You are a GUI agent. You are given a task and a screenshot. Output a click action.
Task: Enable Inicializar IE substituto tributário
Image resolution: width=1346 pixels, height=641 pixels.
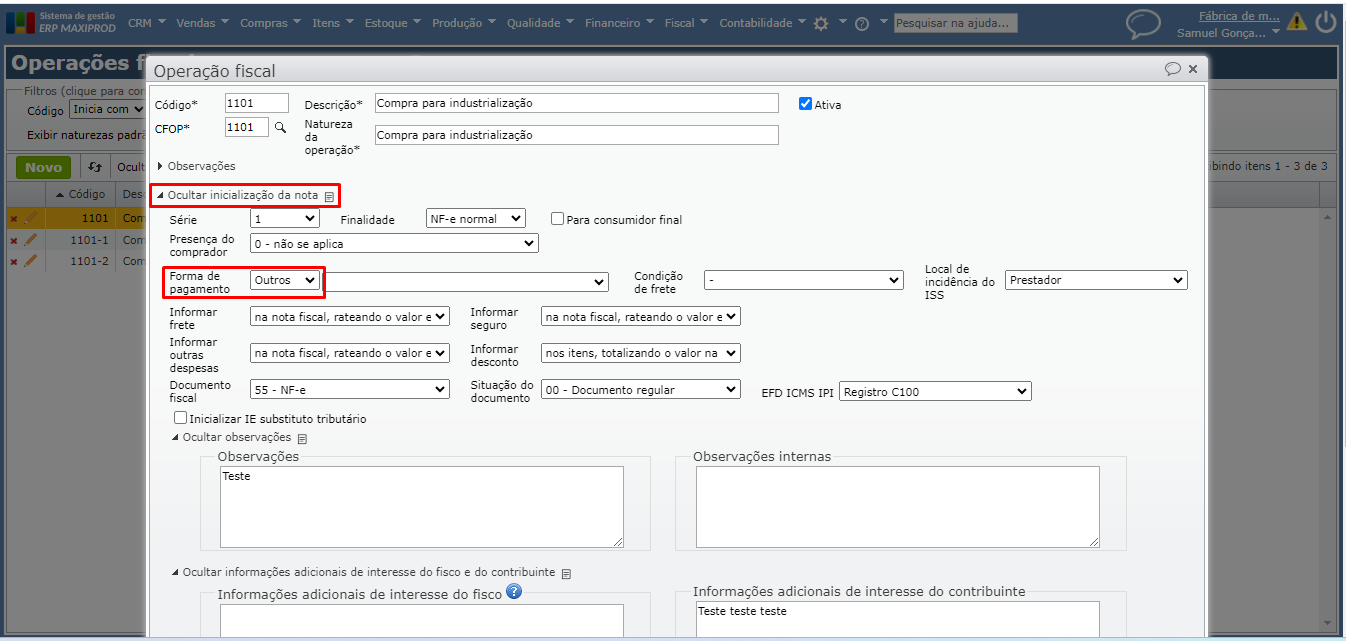click(180, 418)
